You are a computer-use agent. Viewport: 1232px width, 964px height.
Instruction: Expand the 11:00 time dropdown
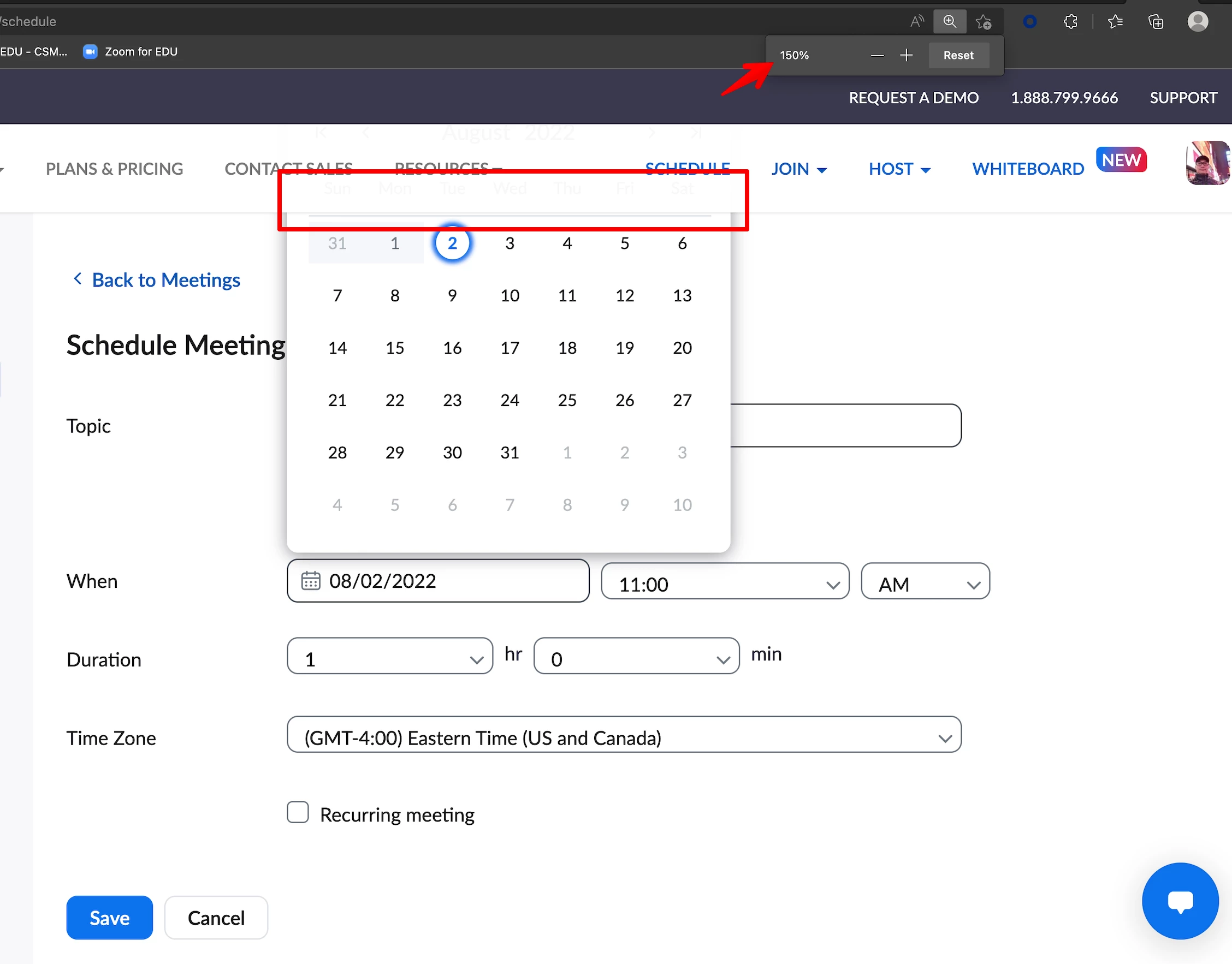725,581
